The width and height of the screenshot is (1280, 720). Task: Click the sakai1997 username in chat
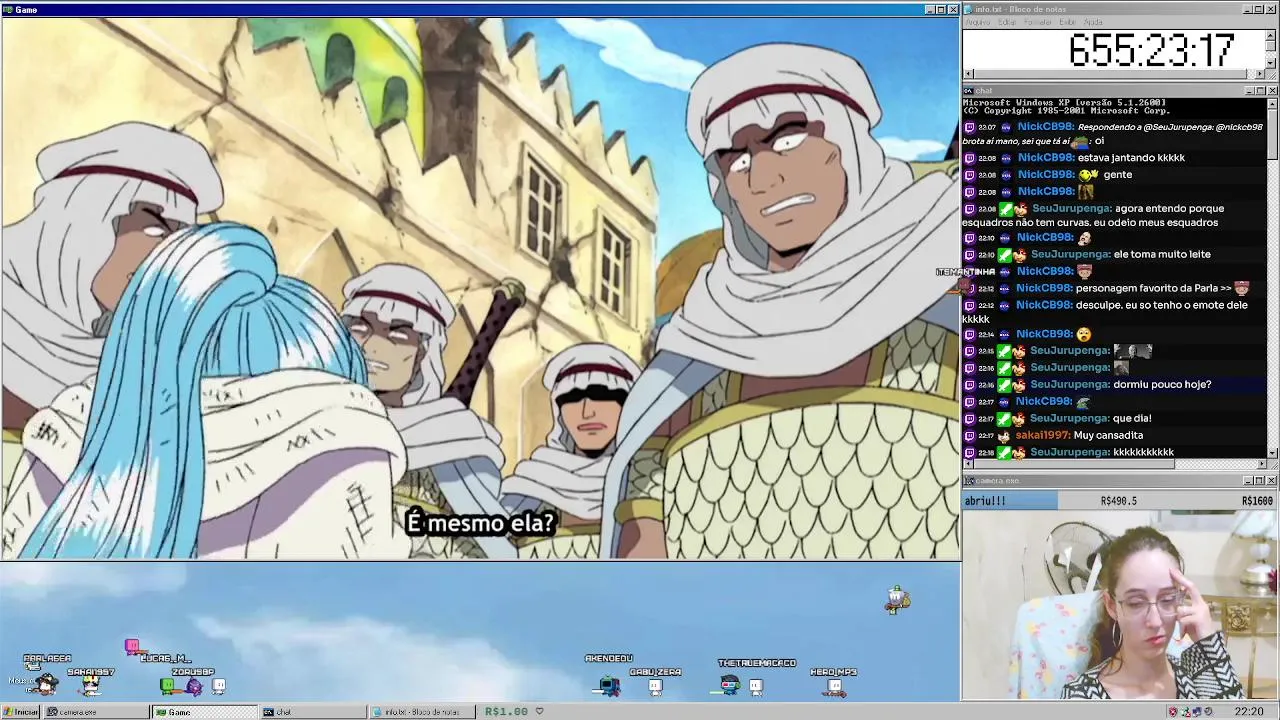point(1043,436)
